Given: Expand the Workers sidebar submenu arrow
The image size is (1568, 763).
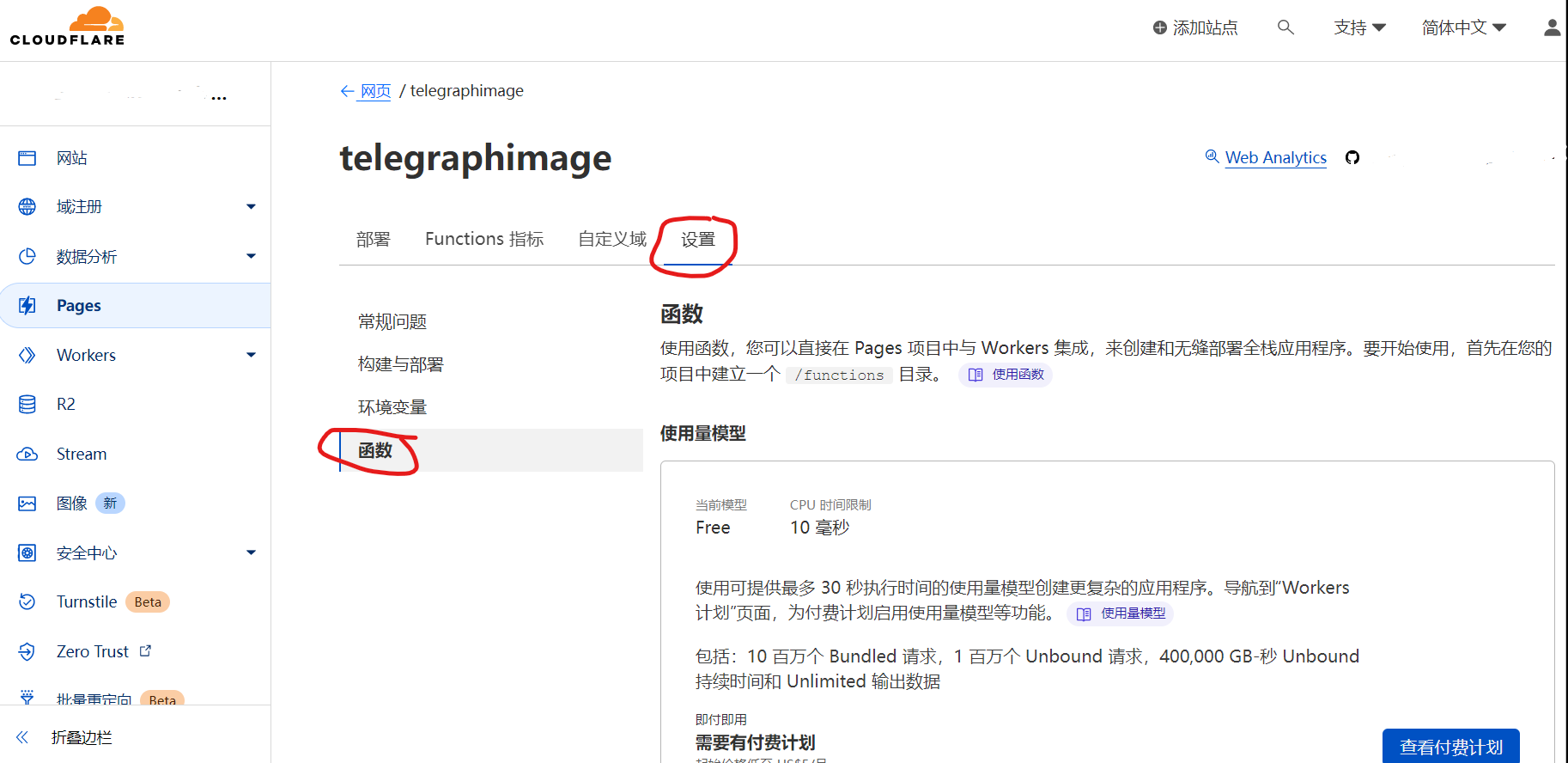Looking at the screenshot, I should pyautogui.click(x=251, y=355).
